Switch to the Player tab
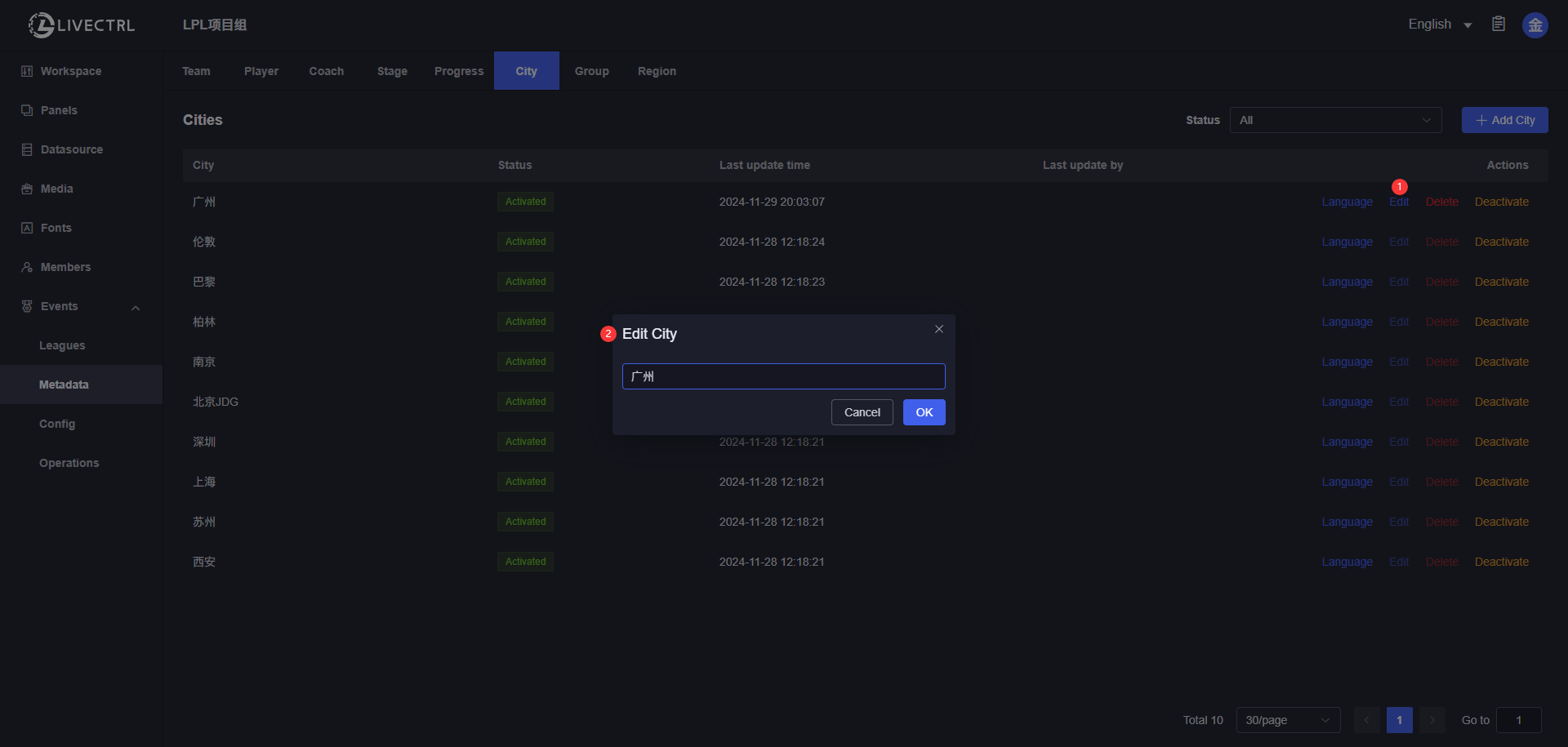 [261, 71]
